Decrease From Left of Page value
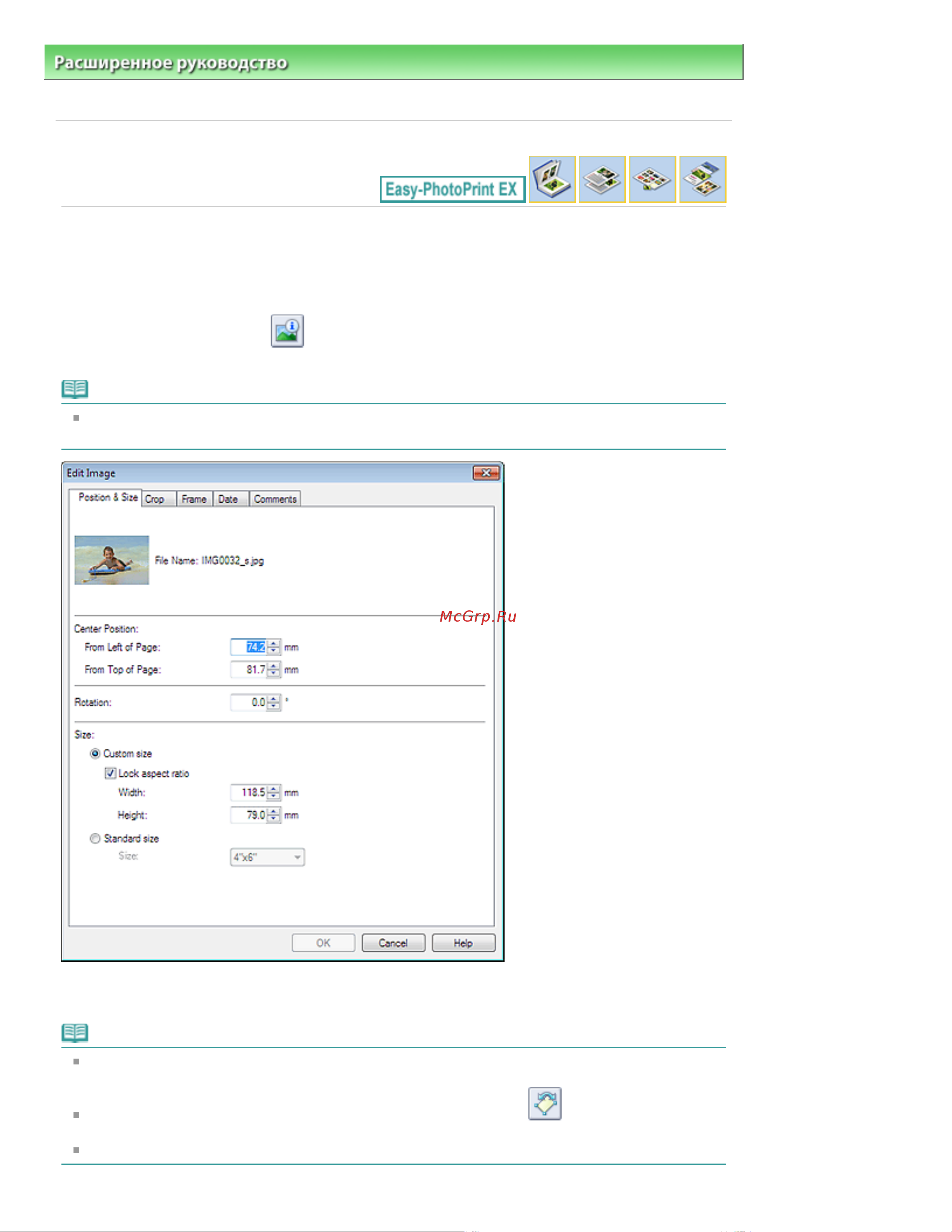This screenshot has height=1232, width=952. point(274,650)
